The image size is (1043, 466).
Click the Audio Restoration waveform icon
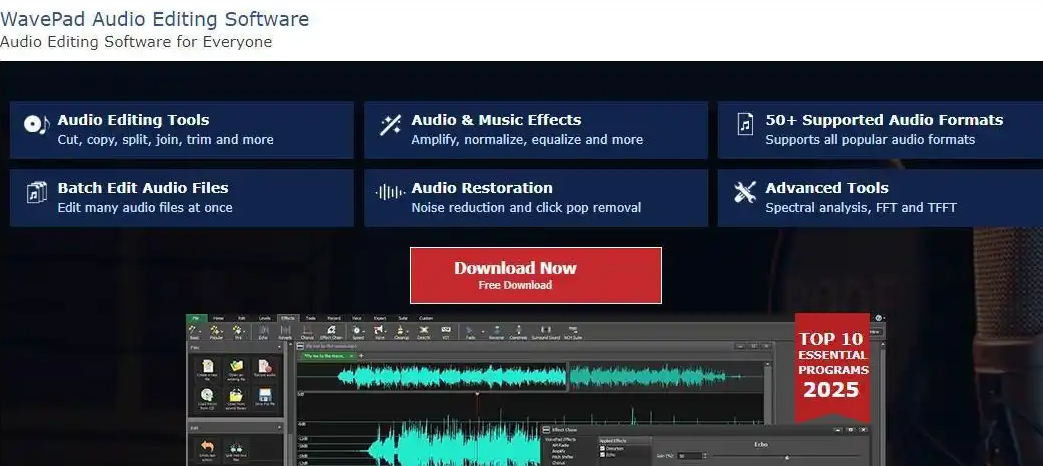(390, 193)
